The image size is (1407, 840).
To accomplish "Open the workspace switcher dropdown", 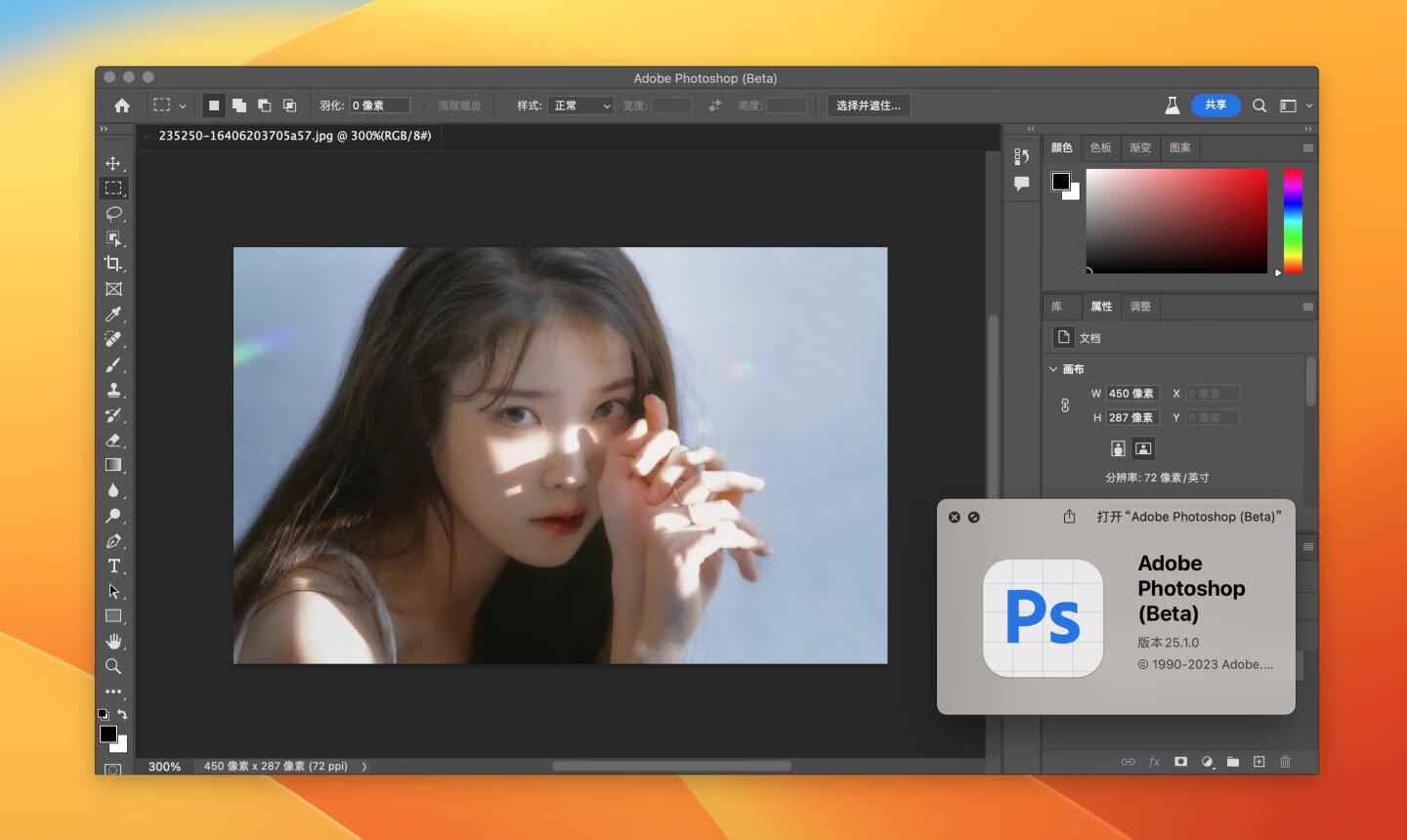I will click(x=1296, y=105).
